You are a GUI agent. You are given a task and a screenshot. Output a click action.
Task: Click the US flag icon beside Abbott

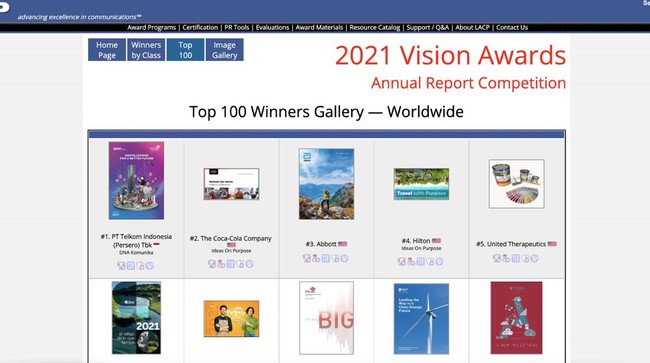pyautogui.click(x=342, y=244)
